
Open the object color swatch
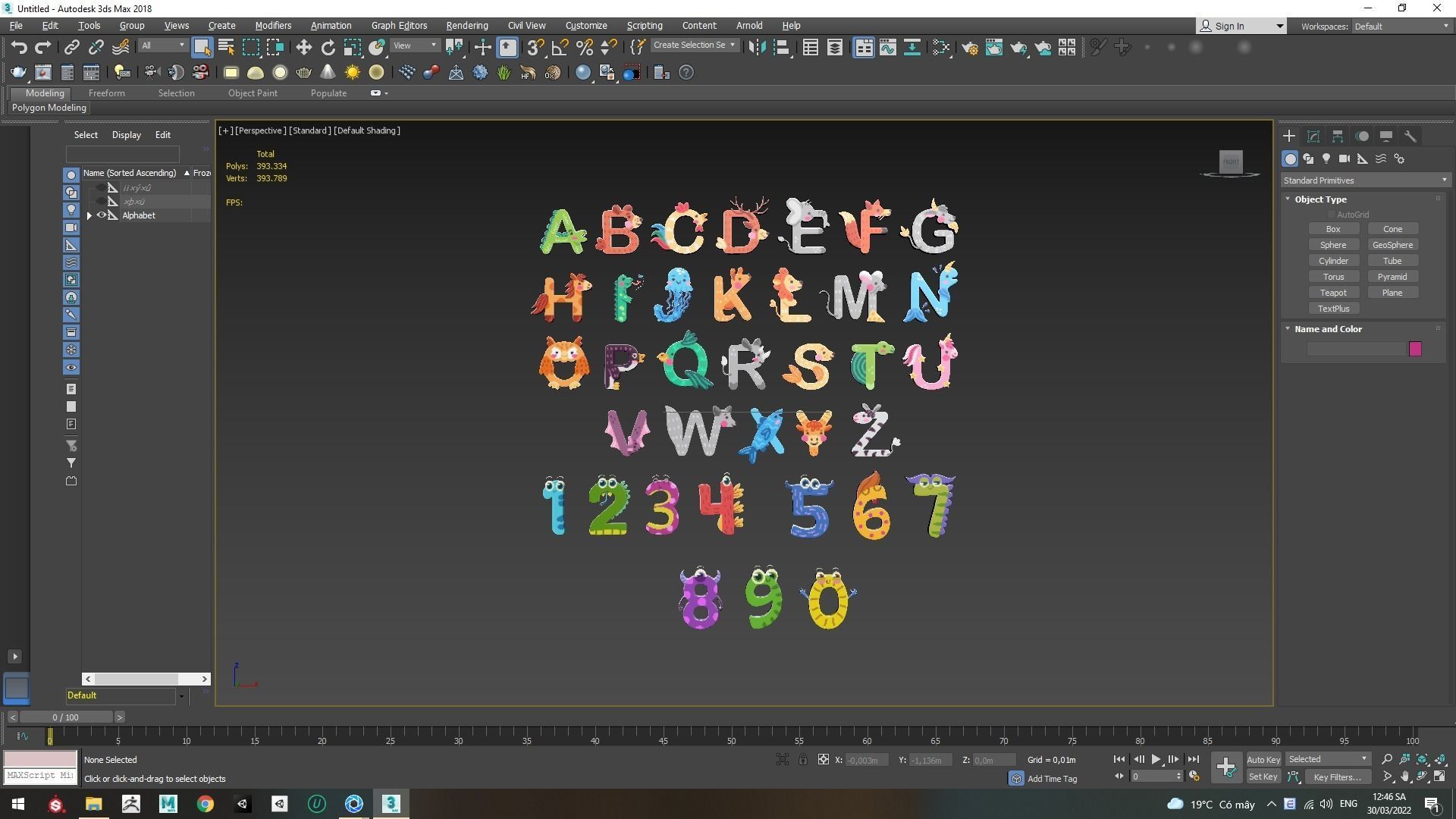[x=1415, y=349]
